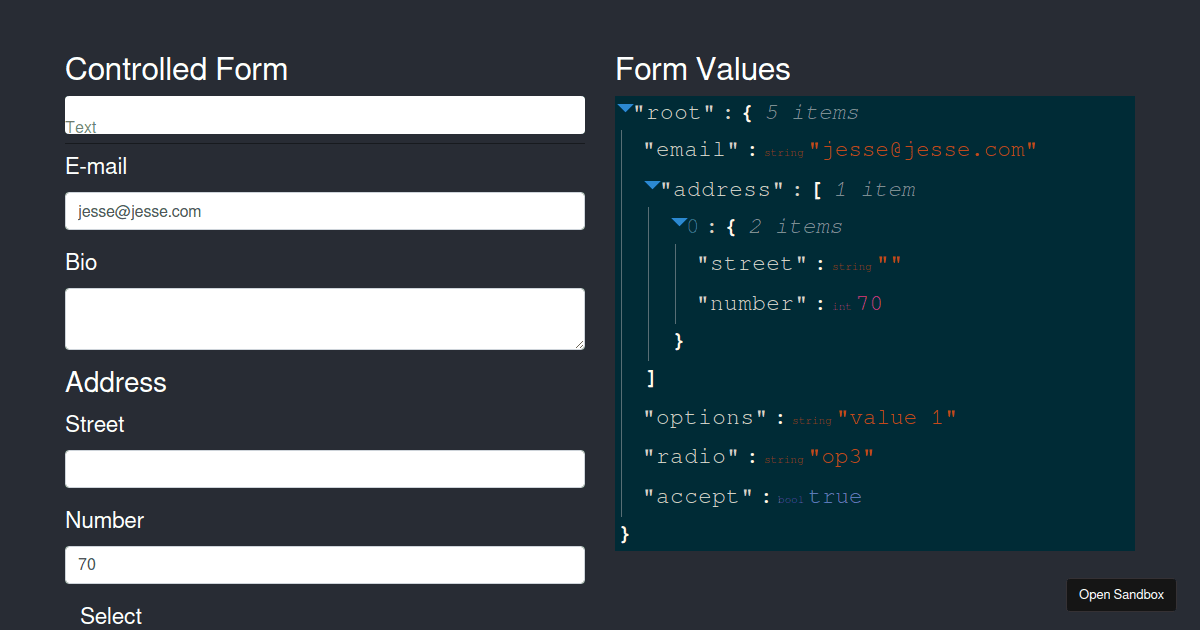The image size is (1200, 630).
Task: Focus the E-mail input showing jesse@jesse.com
Action: coord(325,211)
